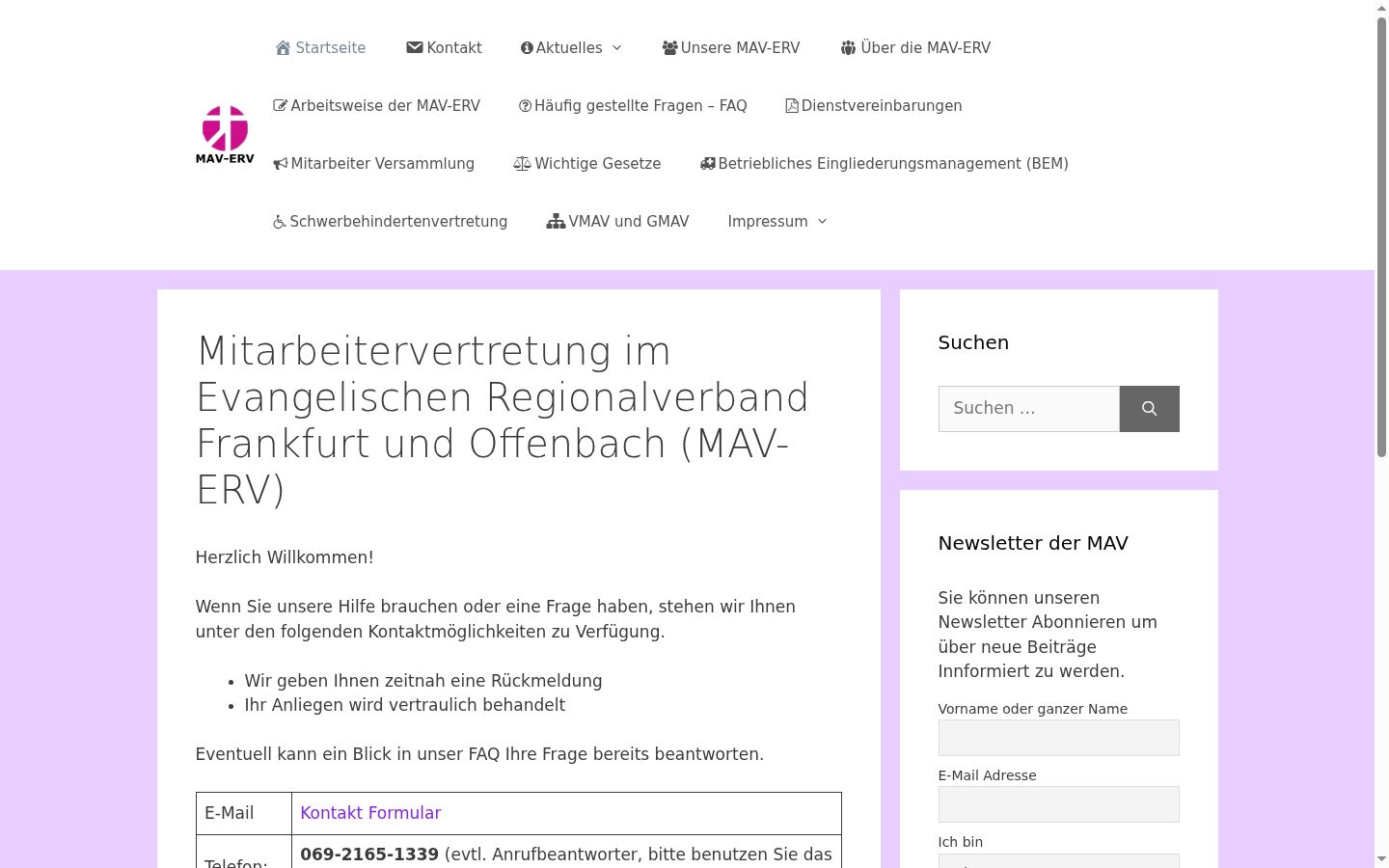Click into the Suchen search field
Screen dimensions: 1389x868
pyautogui.click(x=1028, y=409)
